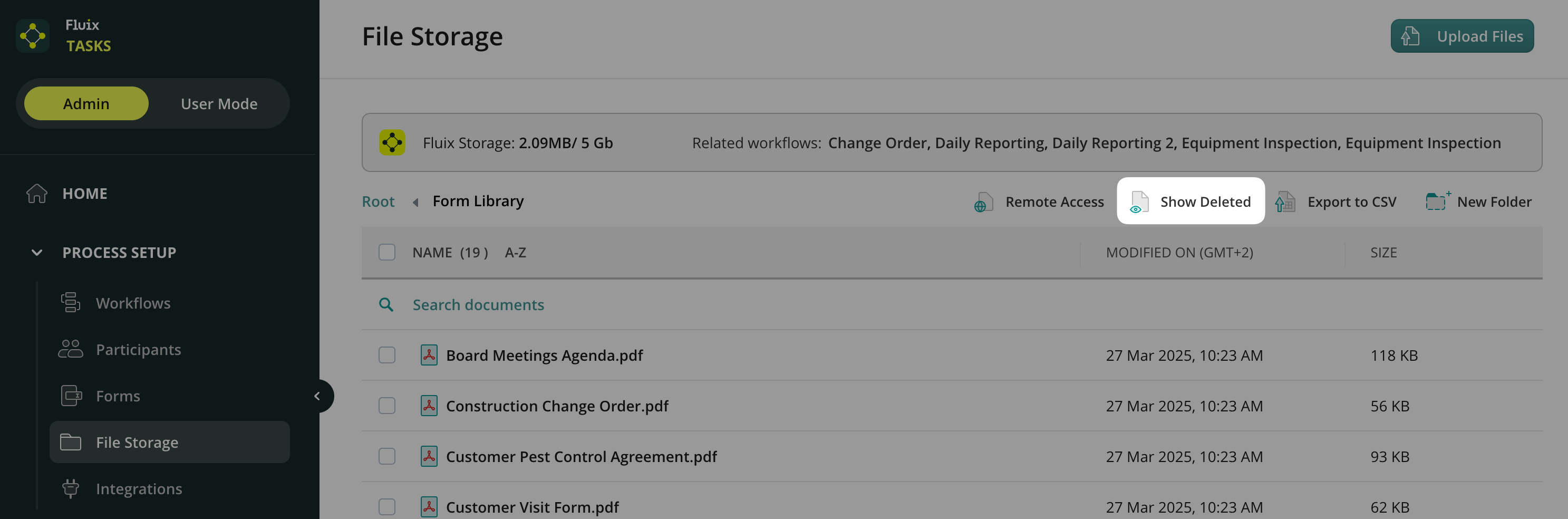This screenshot has width=1568, height=519.
Task: Navigate to Root in the breadcrumb
Action: tap(378, 201)
